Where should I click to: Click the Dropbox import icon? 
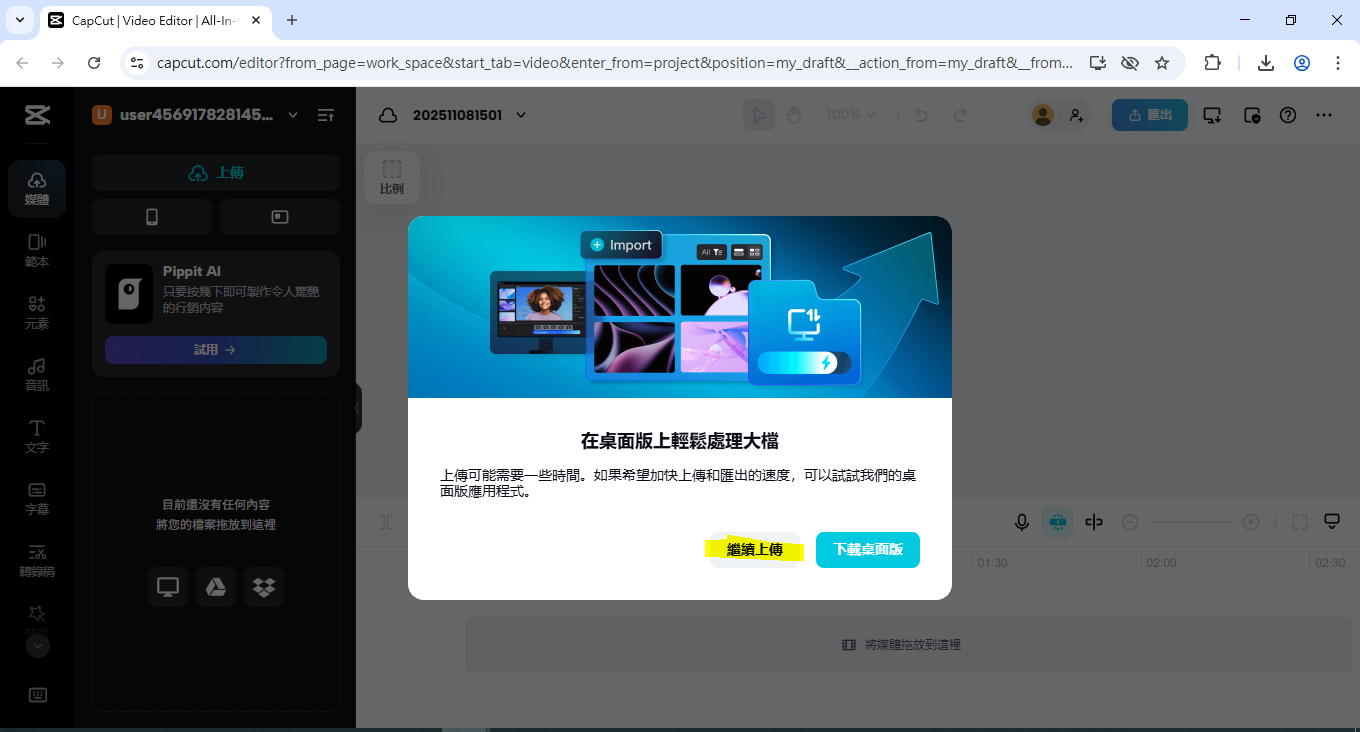click(264, 587)
